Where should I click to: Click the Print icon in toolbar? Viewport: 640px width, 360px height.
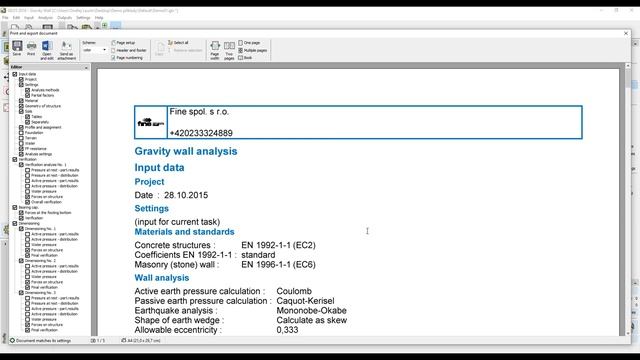(31, 48)
